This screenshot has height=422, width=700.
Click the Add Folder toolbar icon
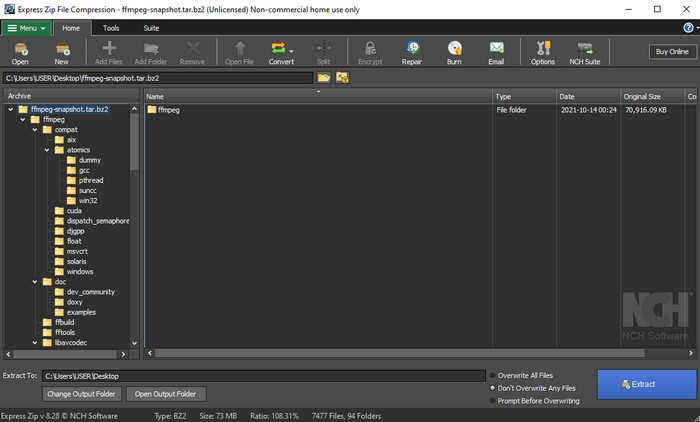(x=150, y=53)
